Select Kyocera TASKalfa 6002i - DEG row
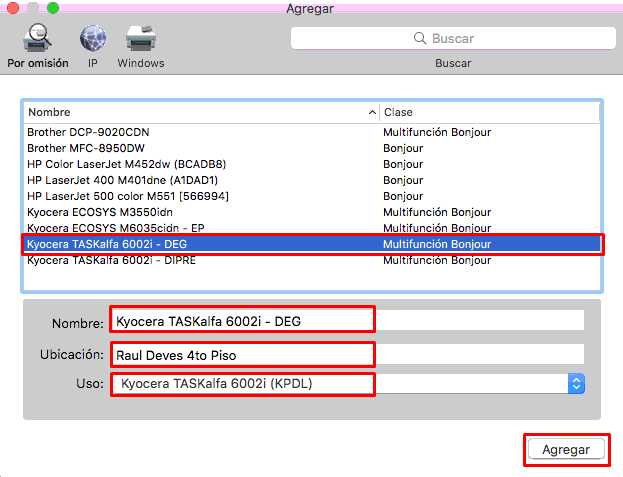Screen dimensions: 623x477 312,244
